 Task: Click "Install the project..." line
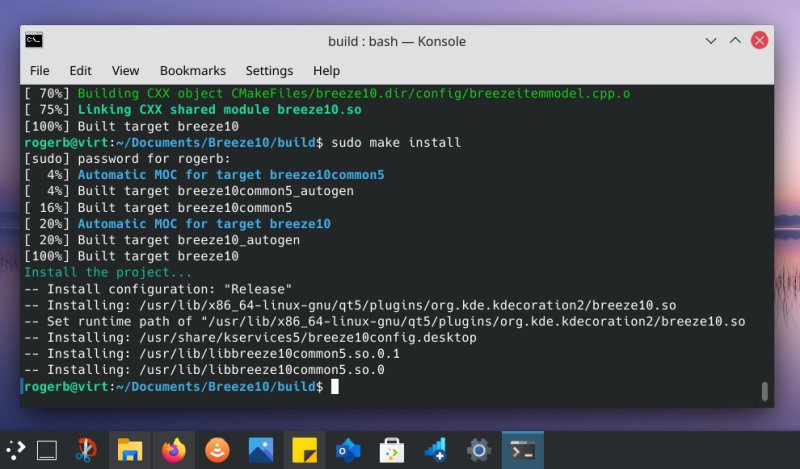(108, 273)
